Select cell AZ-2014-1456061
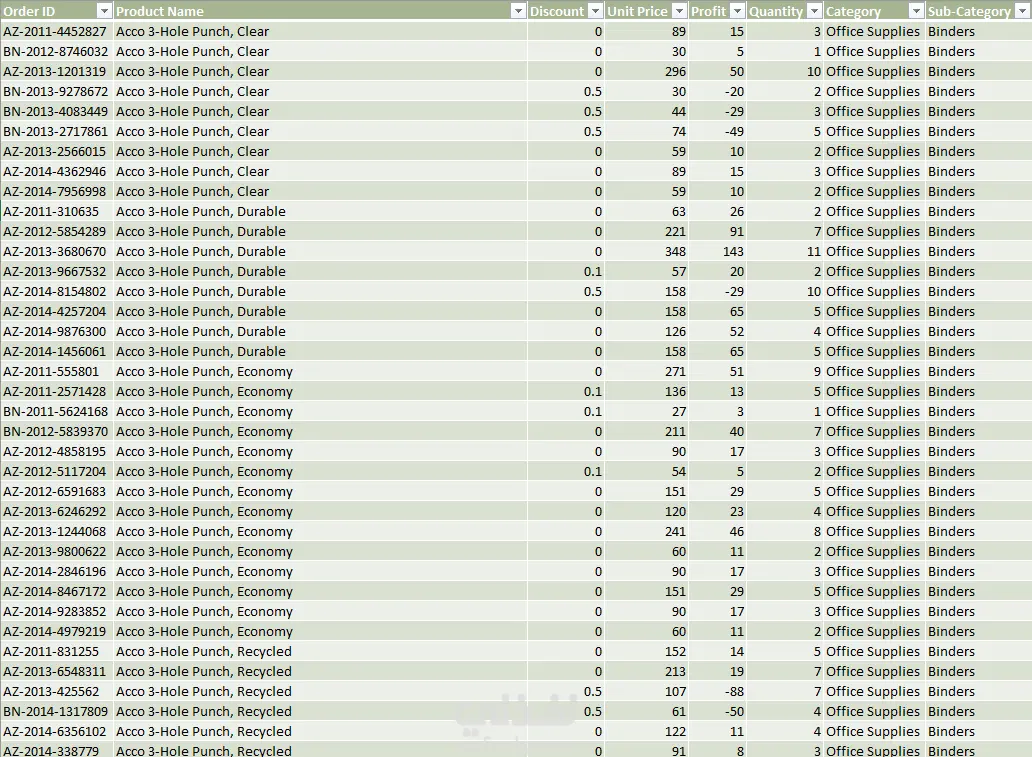This screenshot has width=1032, height=757. [55, 352]
